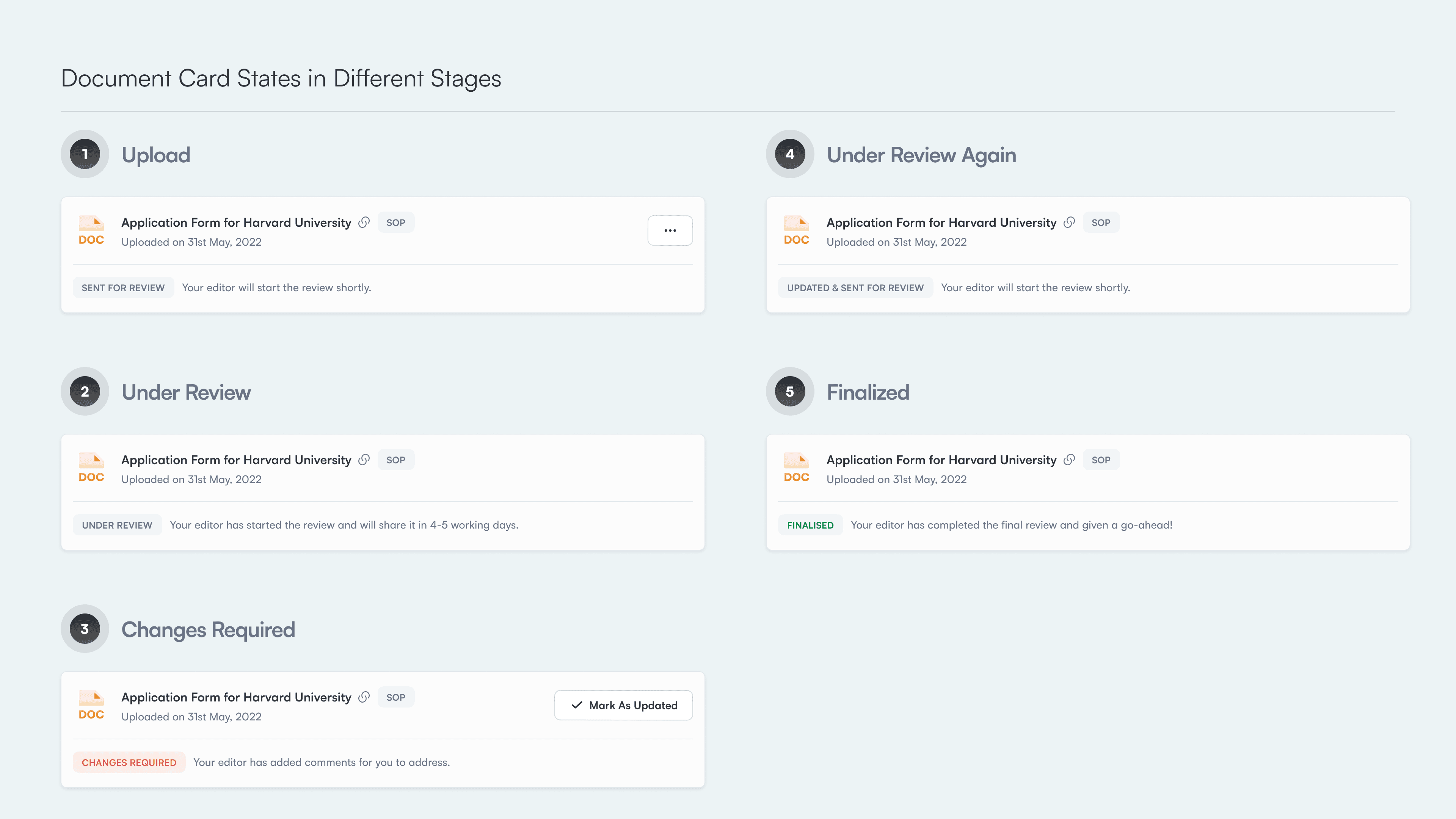Click link icon in Changes Required card
This screenshot has height=819, width=1456.
(364, 697)
